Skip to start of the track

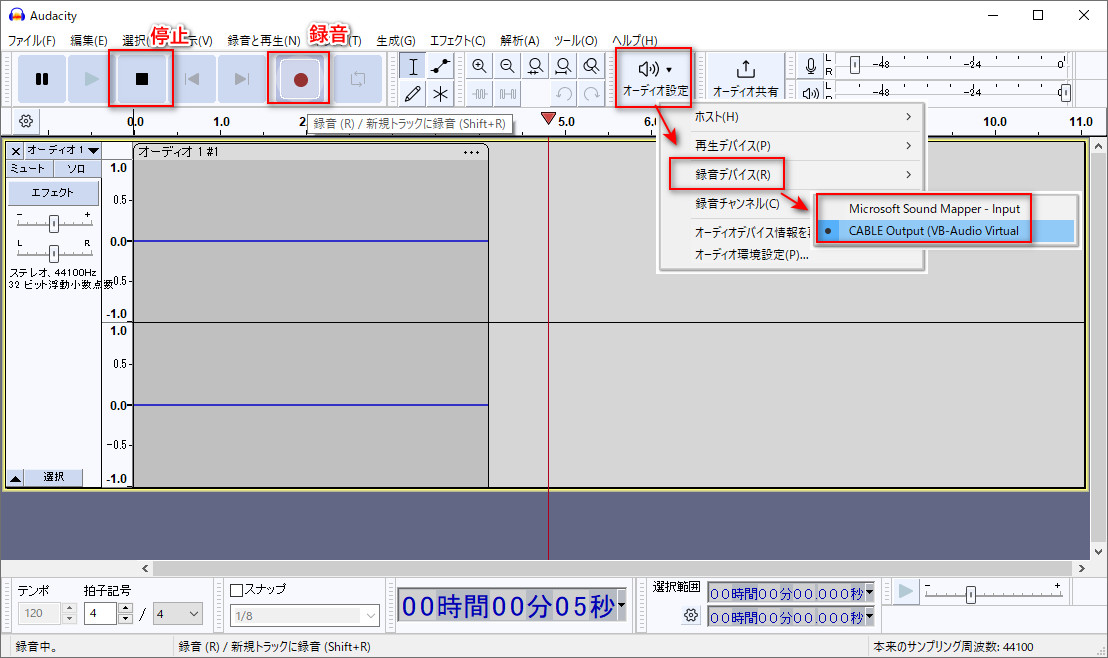[x=191, y=79]
